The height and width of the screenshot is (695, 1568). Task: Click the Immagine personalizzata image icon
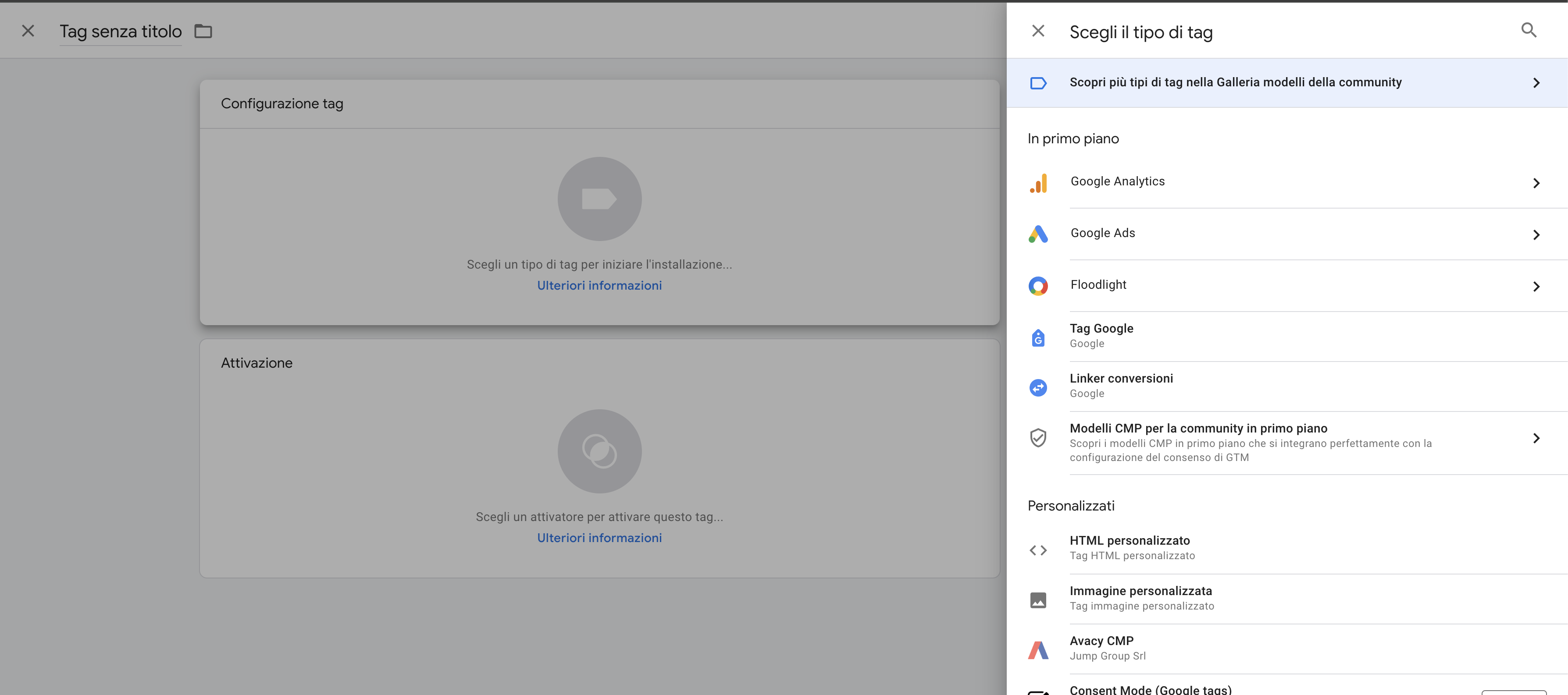1038,600
